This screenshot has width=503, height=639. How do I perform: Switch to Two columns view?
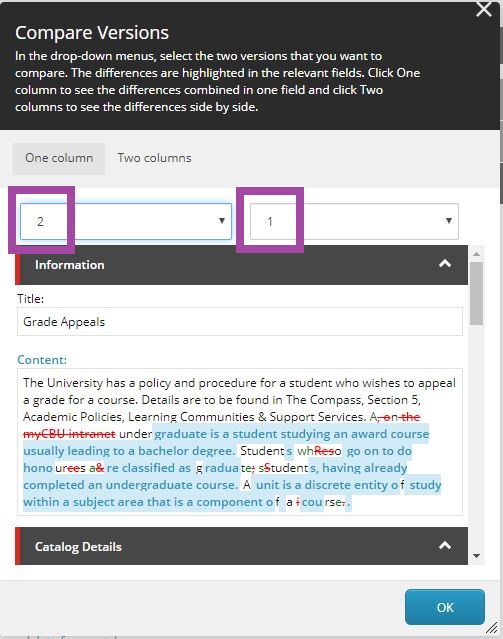click(154, 158)
